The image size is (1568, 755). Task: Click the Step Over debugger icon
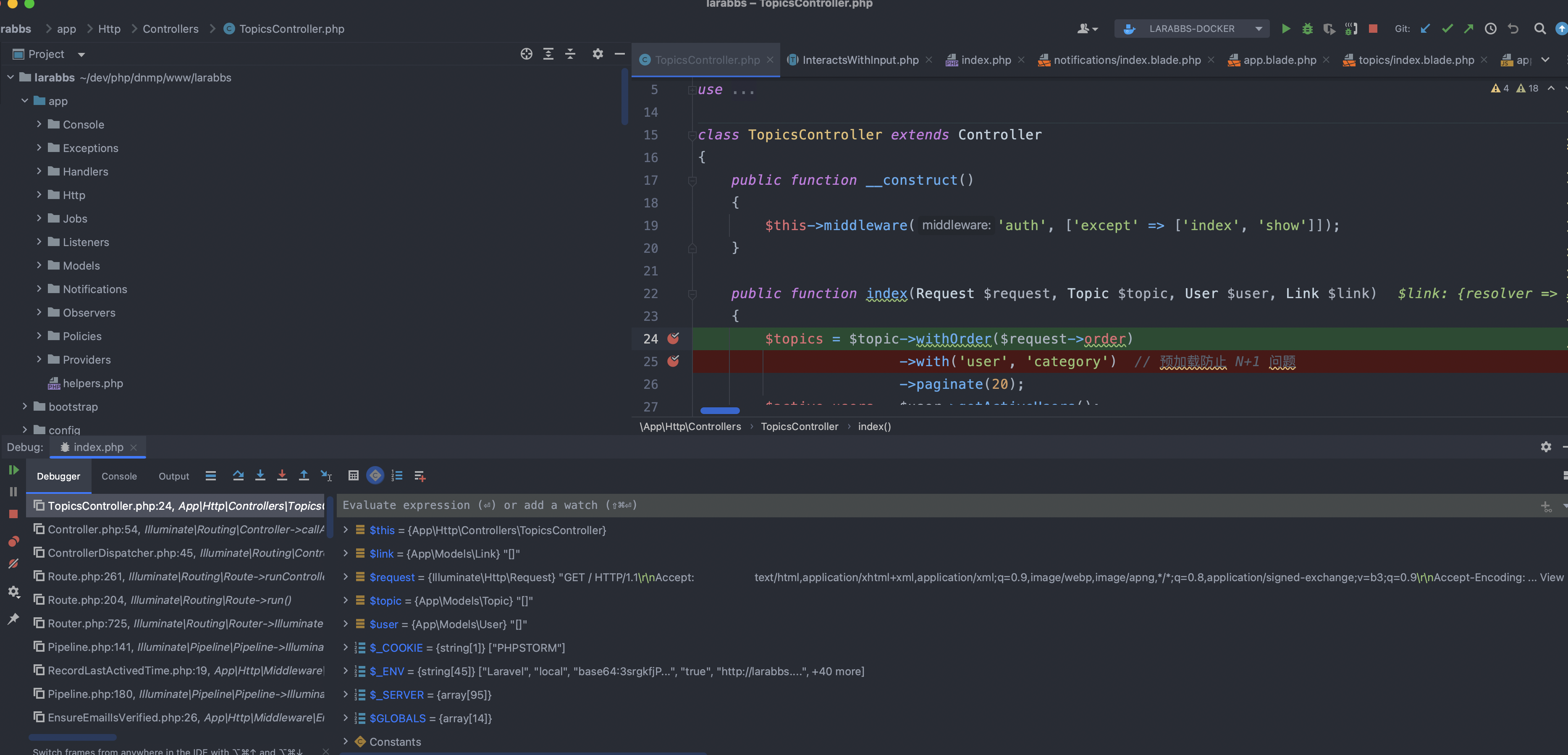click(x=238, y=475)
